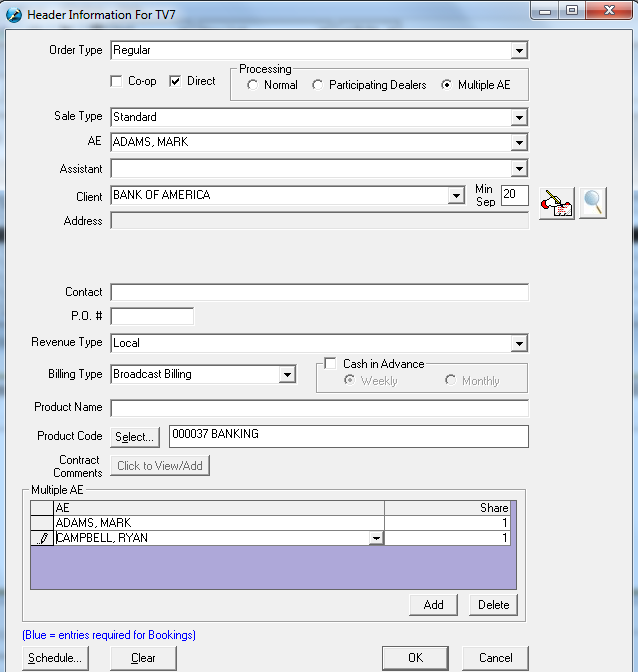Open the Client dropdown showing BANK OF AMERICA

point(456,195)
